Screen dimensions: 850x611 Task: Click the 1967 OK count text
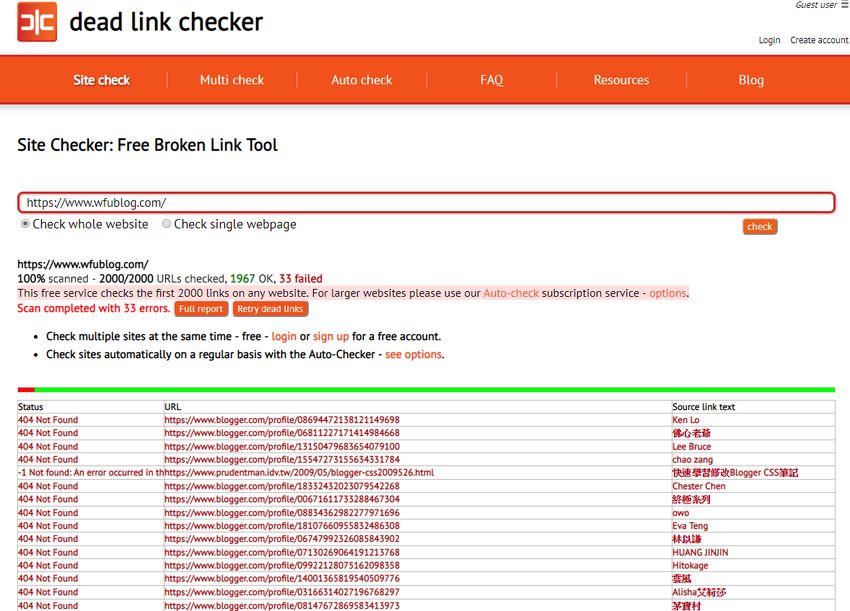pyautogui.click(x=252, y=279)
